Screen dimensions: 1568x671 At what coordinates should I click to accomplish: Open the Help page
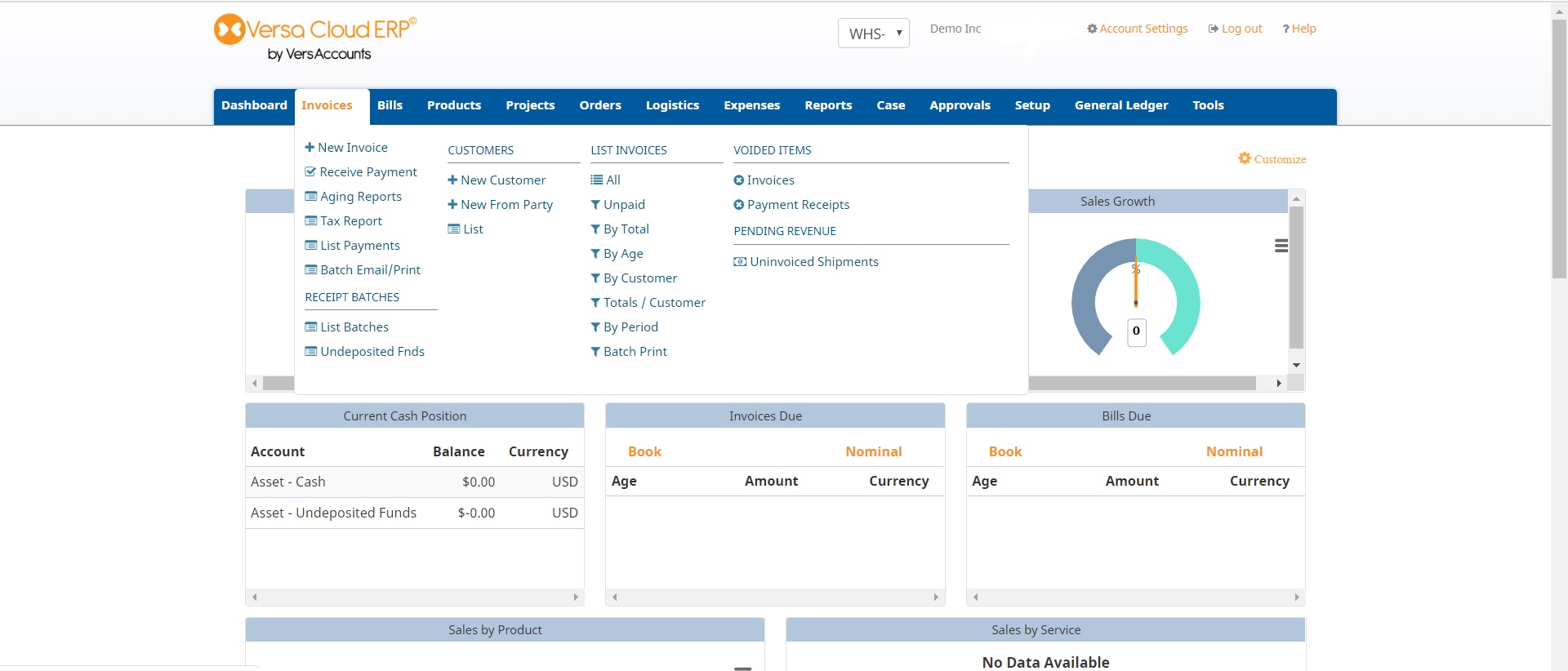pos(1298,29)
